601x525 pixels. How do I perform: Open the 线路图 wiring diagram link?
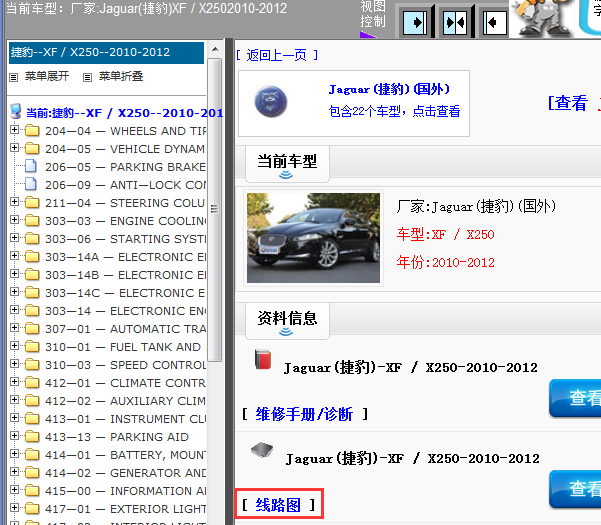click(278, 505)
